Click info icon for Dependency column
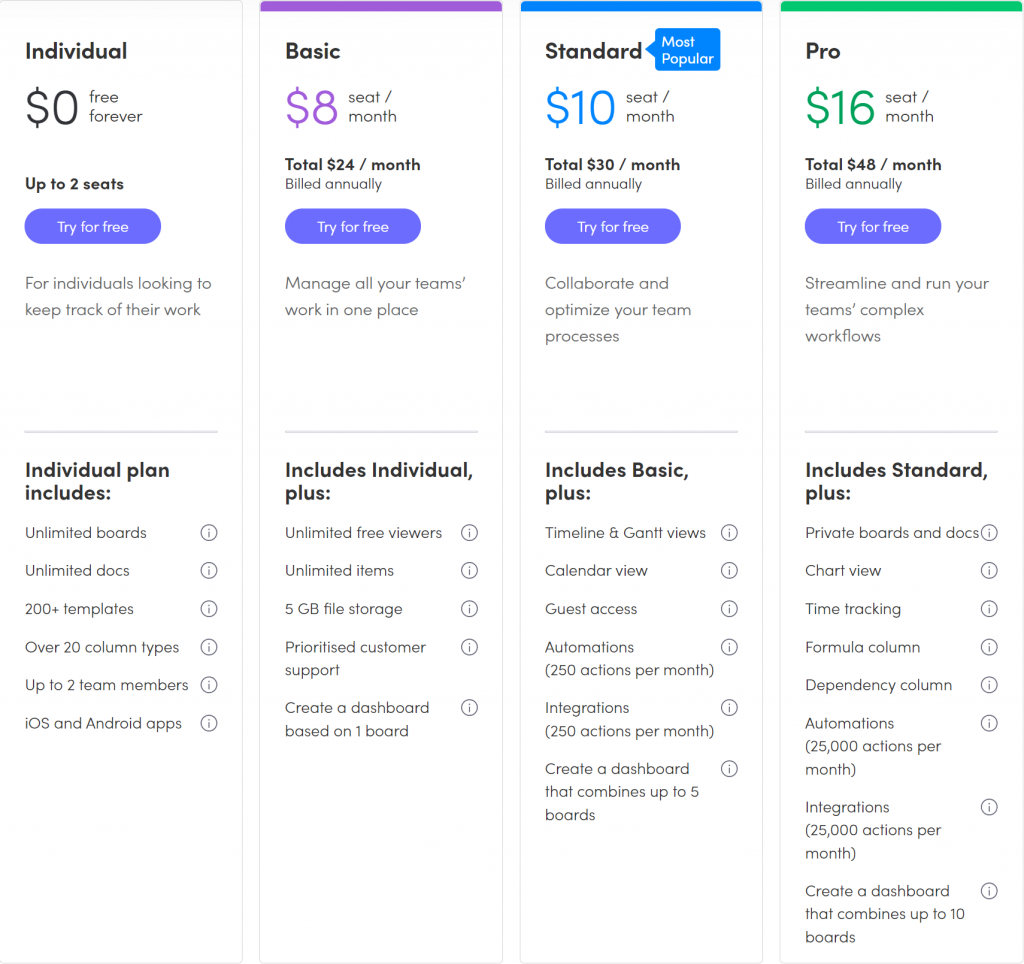1024x964 pixels. [x=989, y=685]
